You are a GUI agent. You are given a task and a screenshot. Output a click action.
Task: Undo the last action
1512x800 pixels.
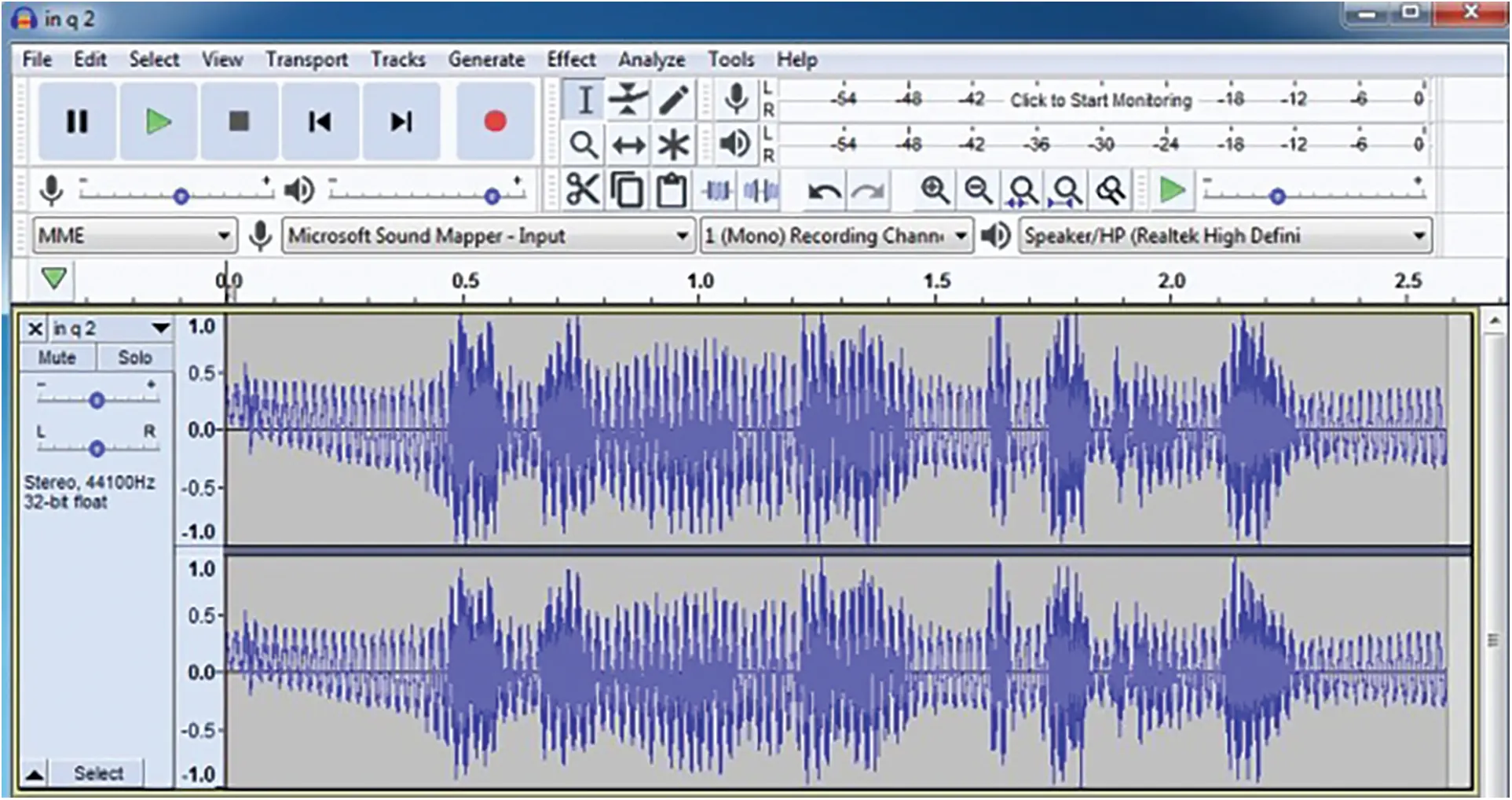[825, 190]
